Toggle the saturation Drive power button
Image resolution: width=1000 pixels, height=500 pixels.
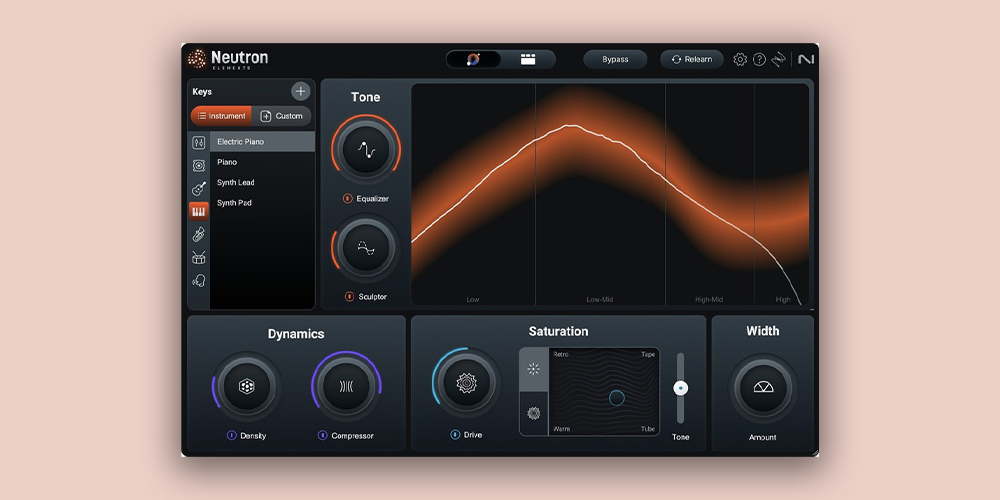click(454, 435)
